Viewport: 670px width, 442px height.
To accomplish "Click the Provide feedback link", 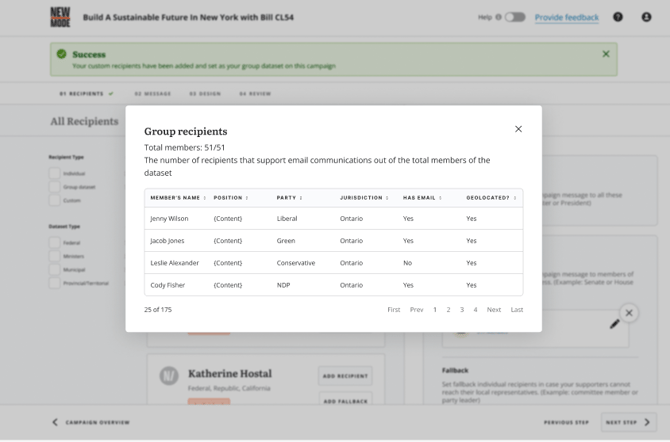I will 566,17.
